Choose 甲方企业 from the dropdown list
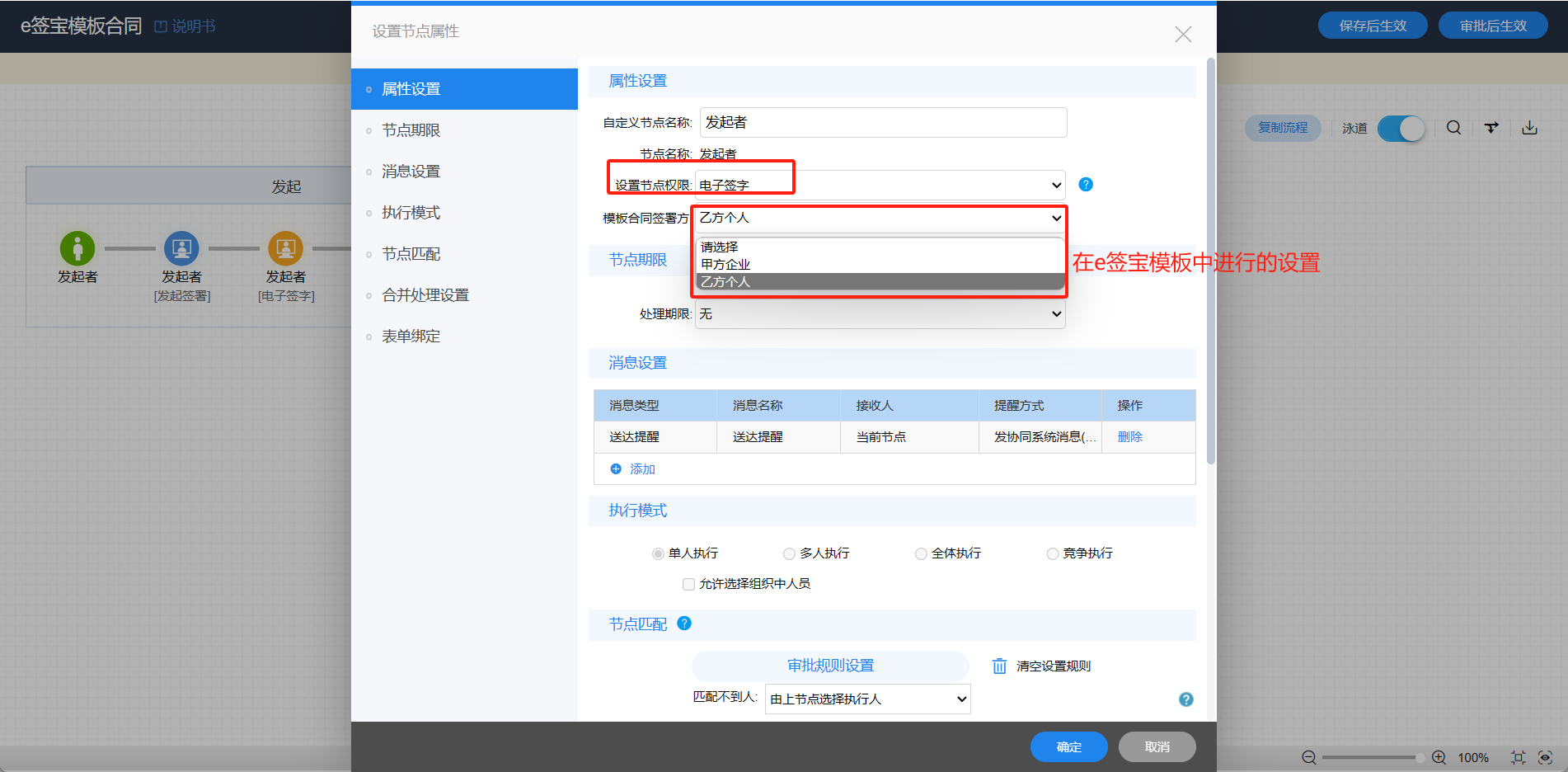Viewport: 1568px width, 772px height. click(x=725, y=265)
